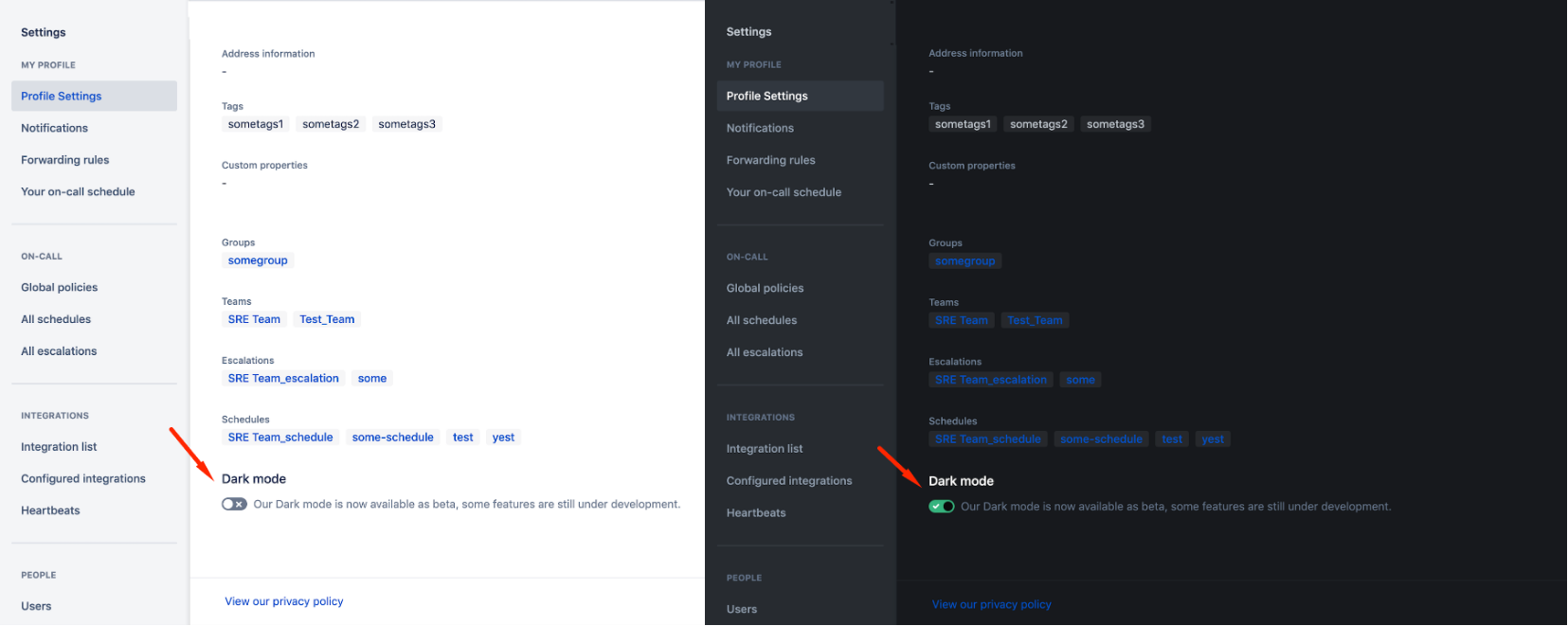Screen dimensions: 1568x626
Task: Click the sometags3 tag in light theme
Action: 407,124
